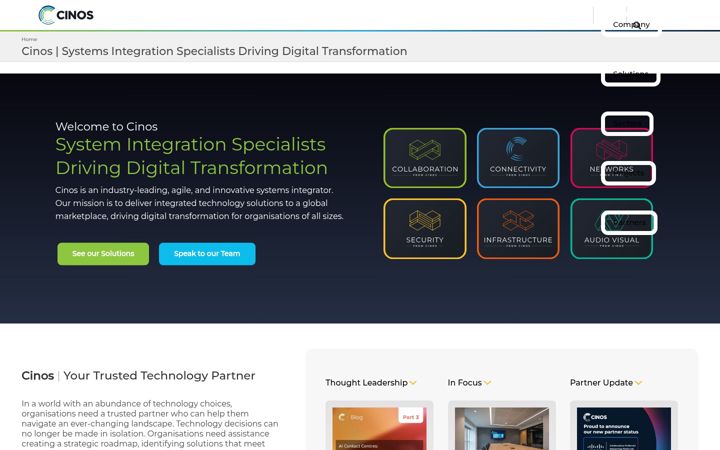Screen dimensions: 720x450
Task: Follow the Home breadcrumb link
Action: [x=29, y=39]
